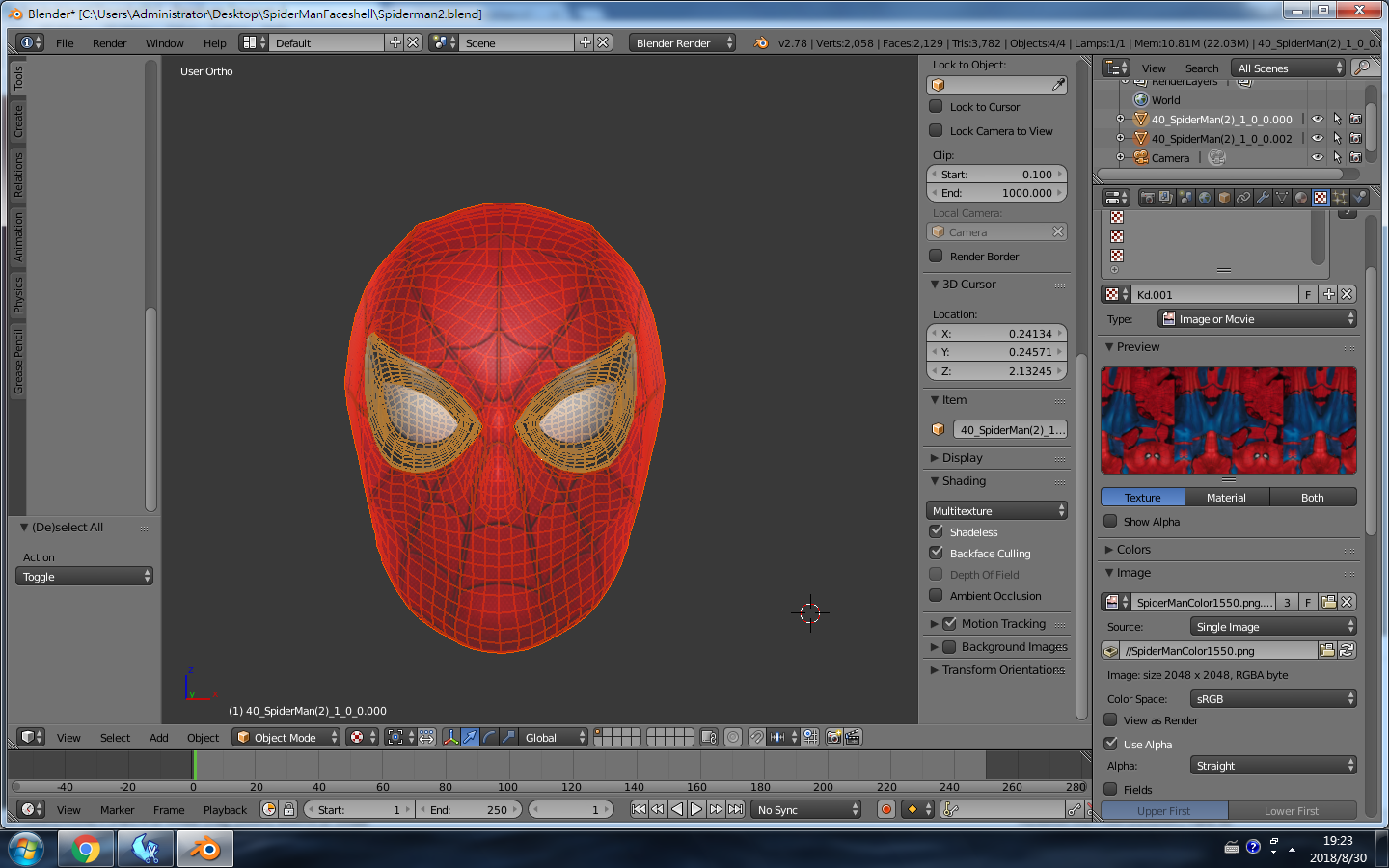Open the Physics properties tab

tap(1359, 198)
